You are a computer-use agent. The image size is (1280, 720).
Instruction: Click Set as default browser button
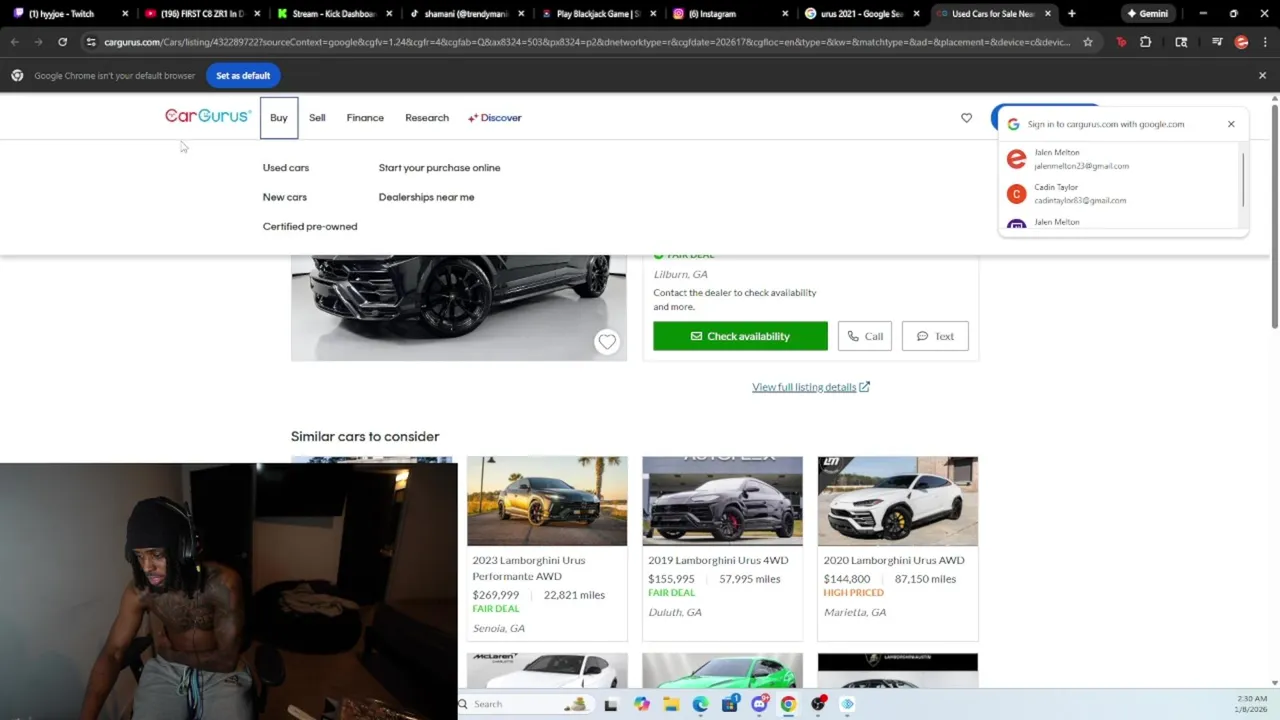[x=243, y=76]
